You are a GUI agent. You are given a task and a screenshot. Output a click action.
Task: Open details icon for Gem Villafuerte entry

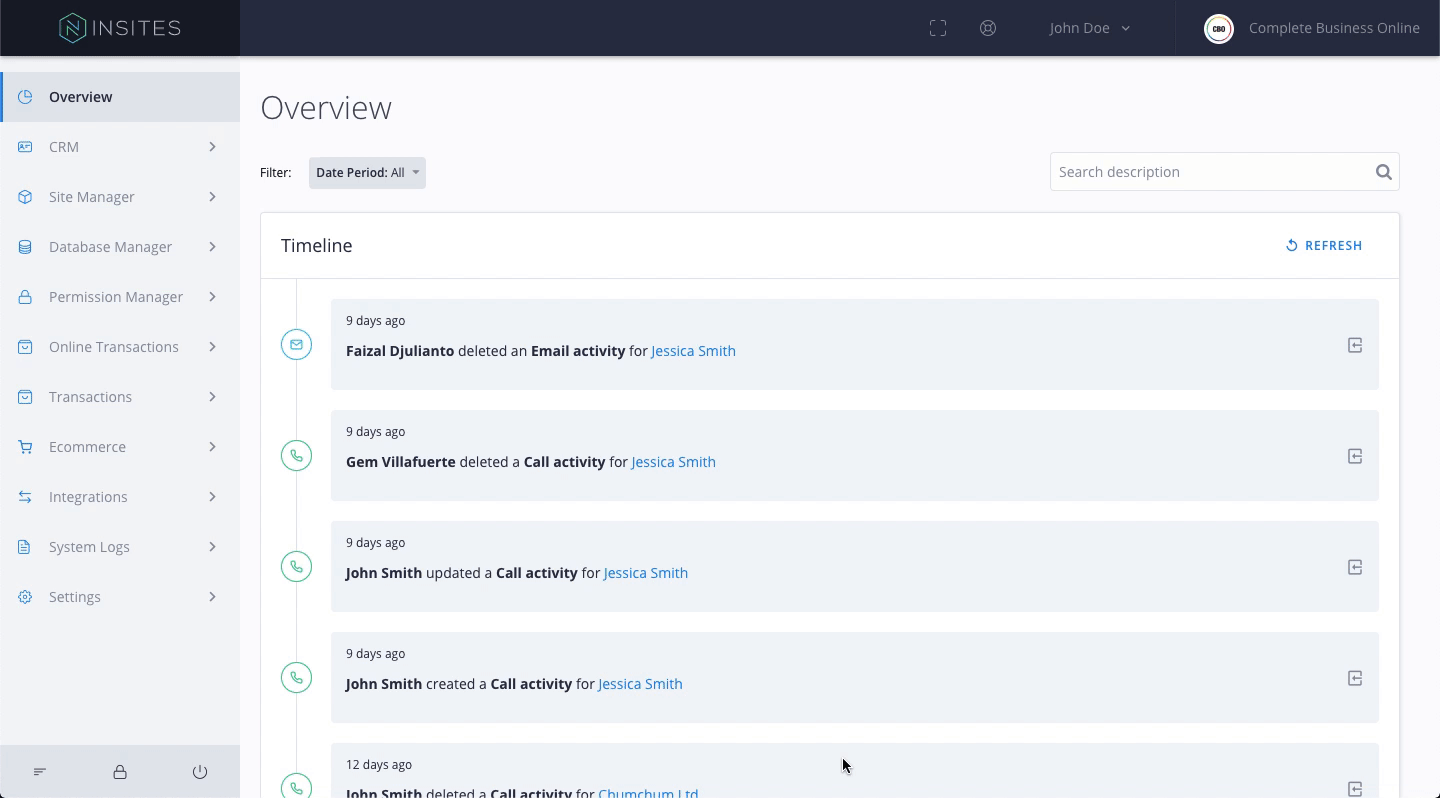[1355, 456]
